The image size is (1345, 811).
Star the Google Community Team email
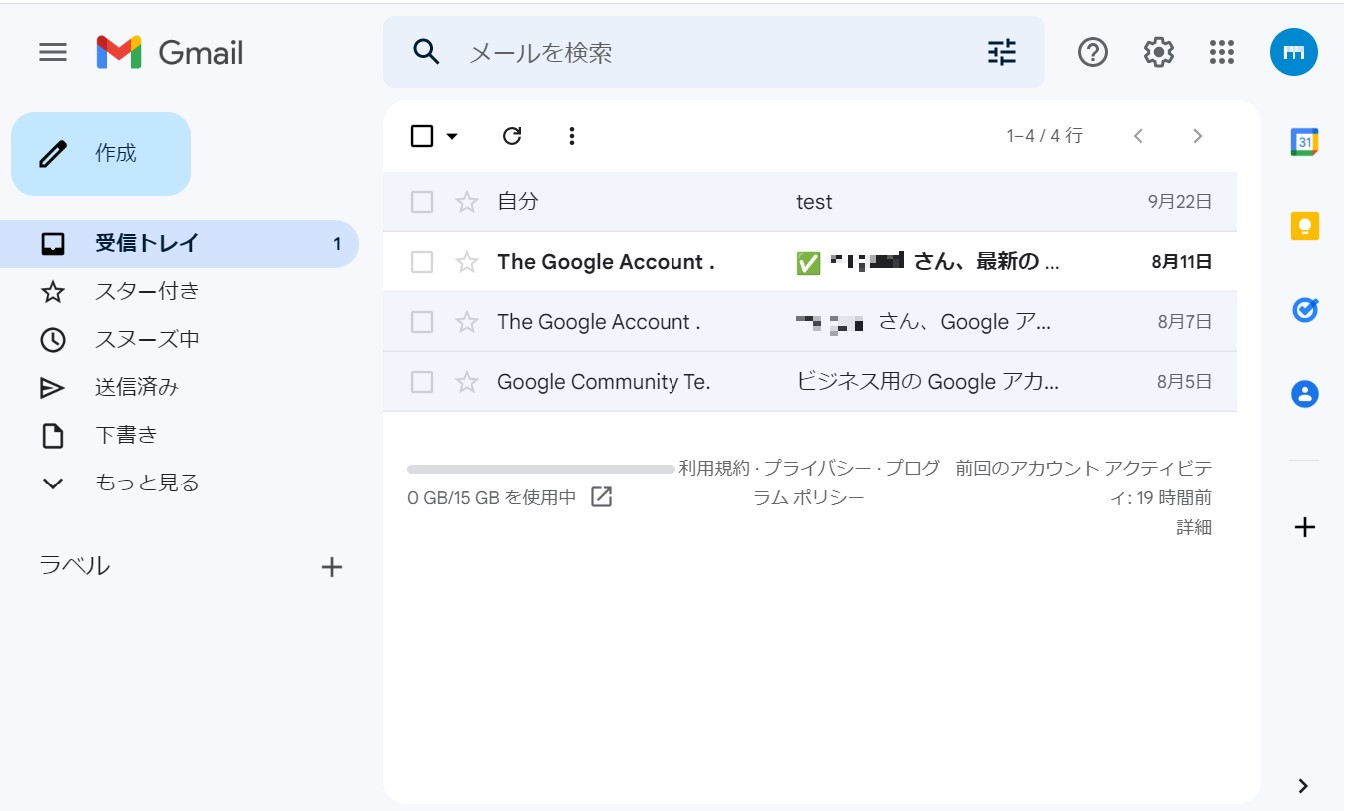pos(467,382)
